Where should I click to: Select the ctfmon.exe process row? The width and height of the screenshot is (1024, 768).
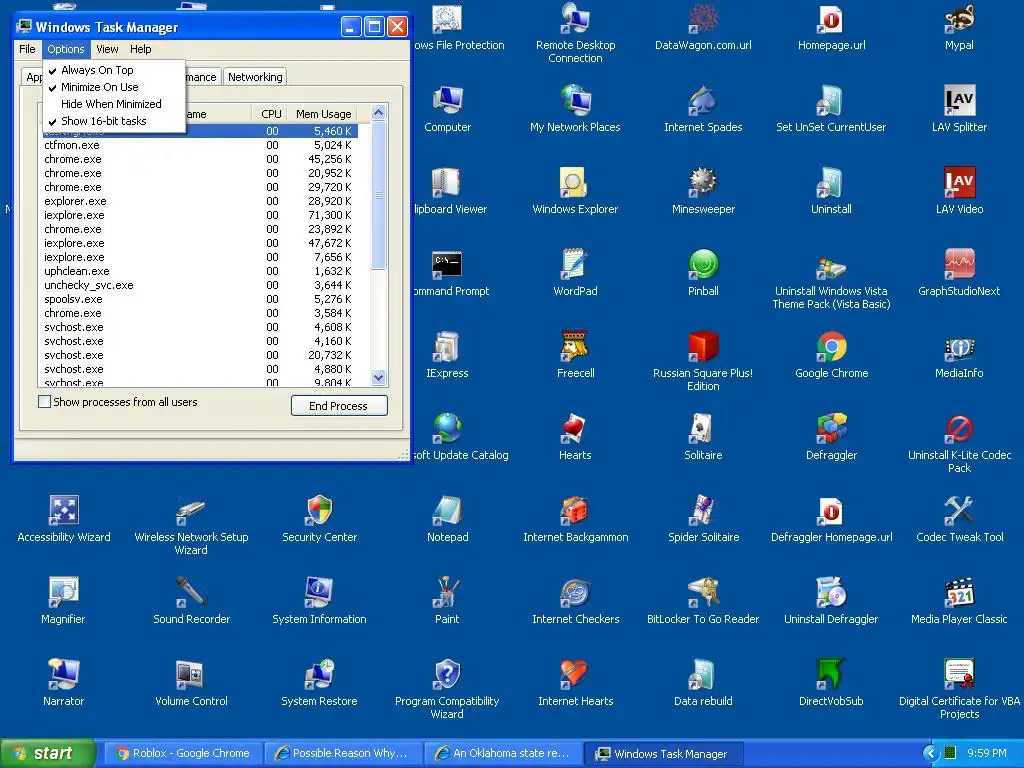[x=199, y=145]
